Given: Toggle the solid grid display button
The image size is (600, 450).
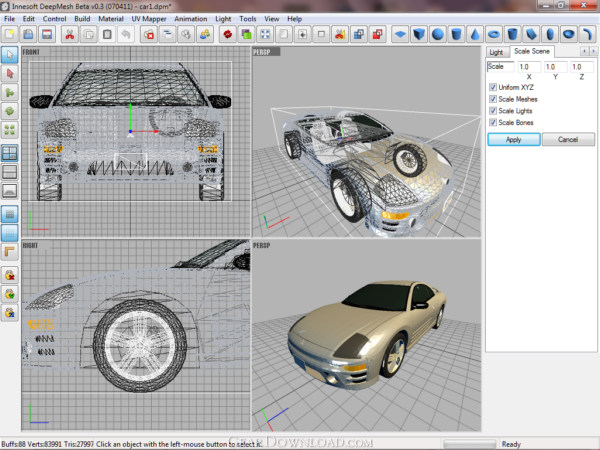Looking at the screenshot, I should [10, 214].
